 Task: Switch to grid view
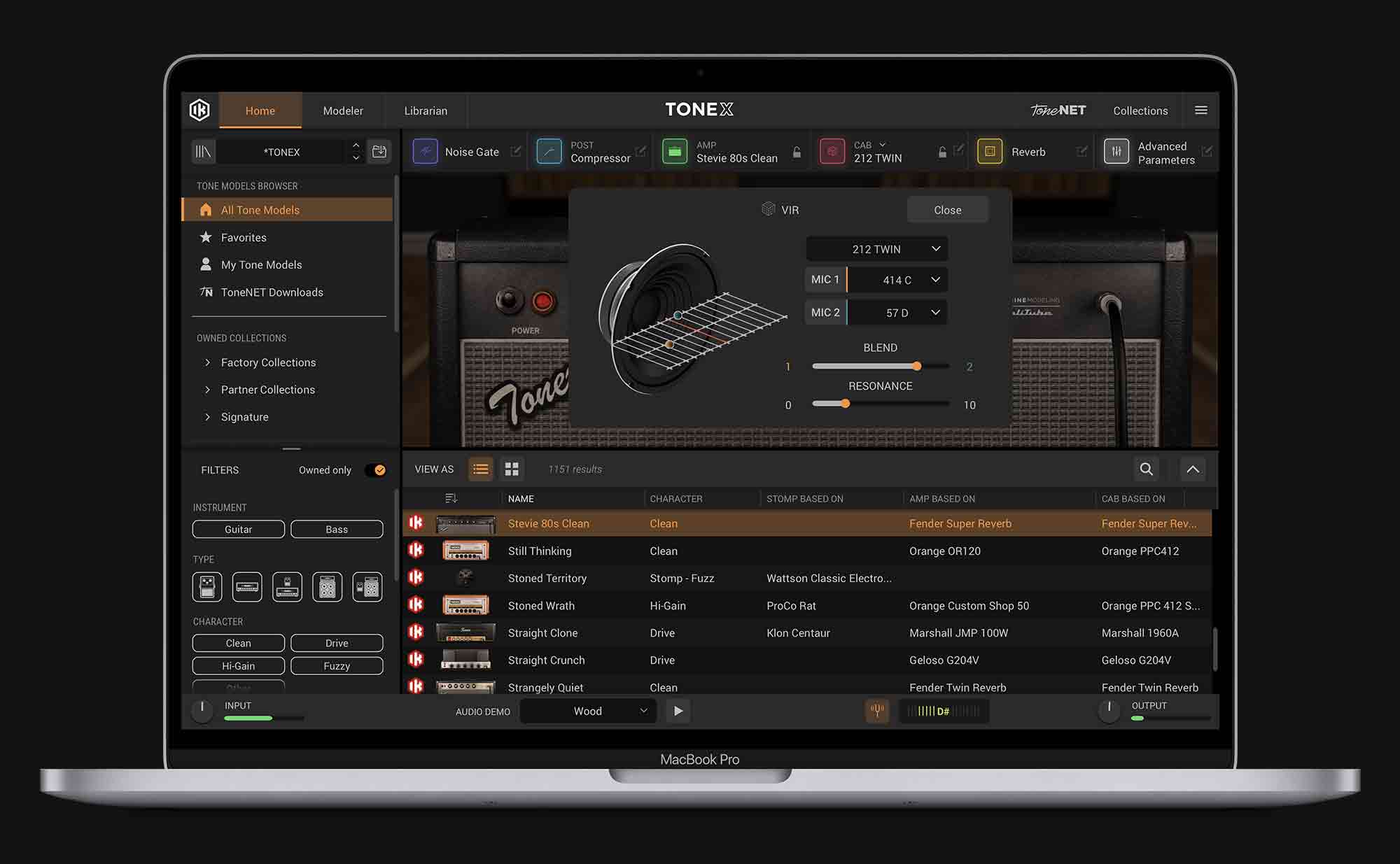click(x=512, y=469)
